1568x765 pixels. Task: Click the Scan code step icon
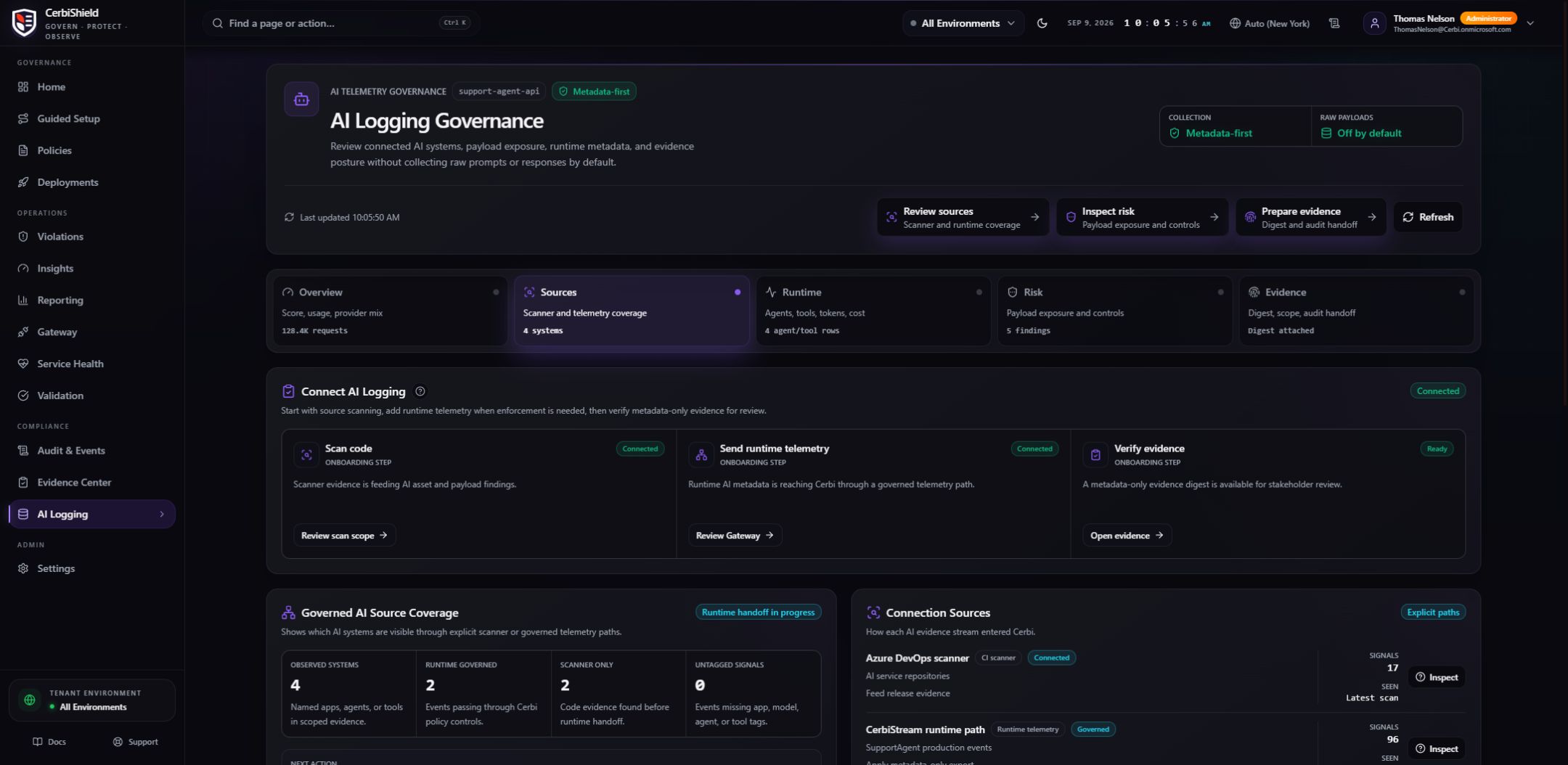coord(306,454)
